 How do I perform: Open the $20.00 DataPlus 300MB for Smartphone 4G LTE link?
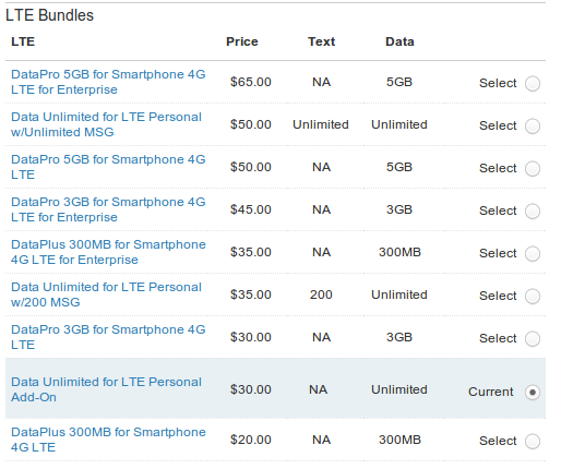(x=108, y=440)
